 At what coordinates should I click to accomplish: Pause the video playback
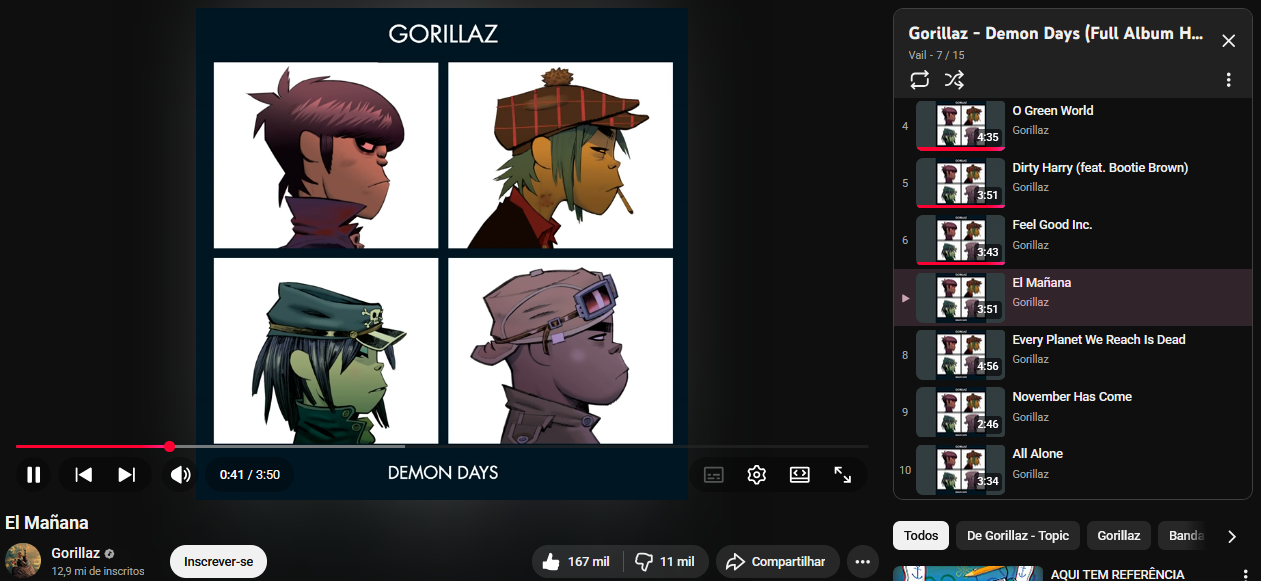(34, 475)
